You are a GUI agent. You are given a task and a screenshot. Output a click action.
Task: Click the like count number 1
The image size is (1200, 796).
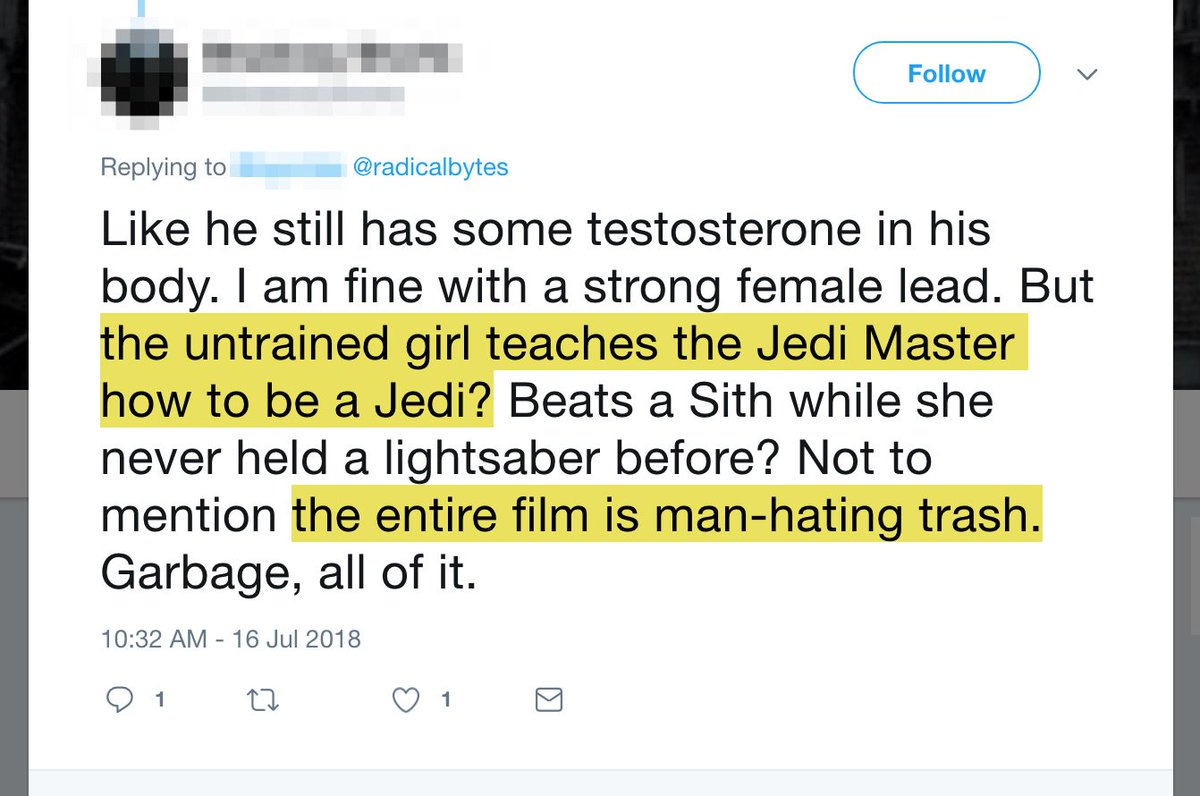click(446, 700)
